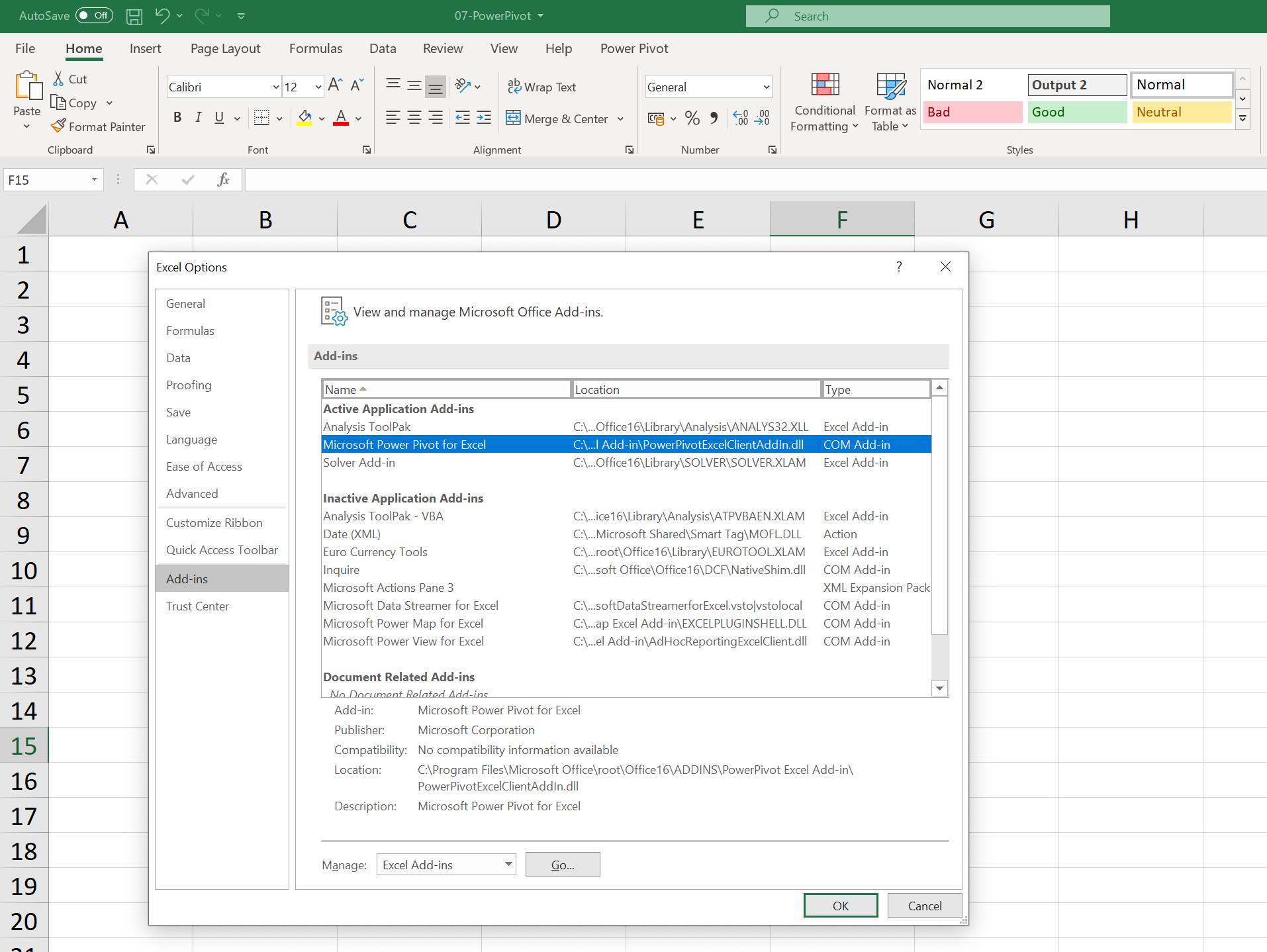The height and width of the screenshot is (952, 1267).
Task: Click the Decrease Decimal icon
Action: point(762,118)
